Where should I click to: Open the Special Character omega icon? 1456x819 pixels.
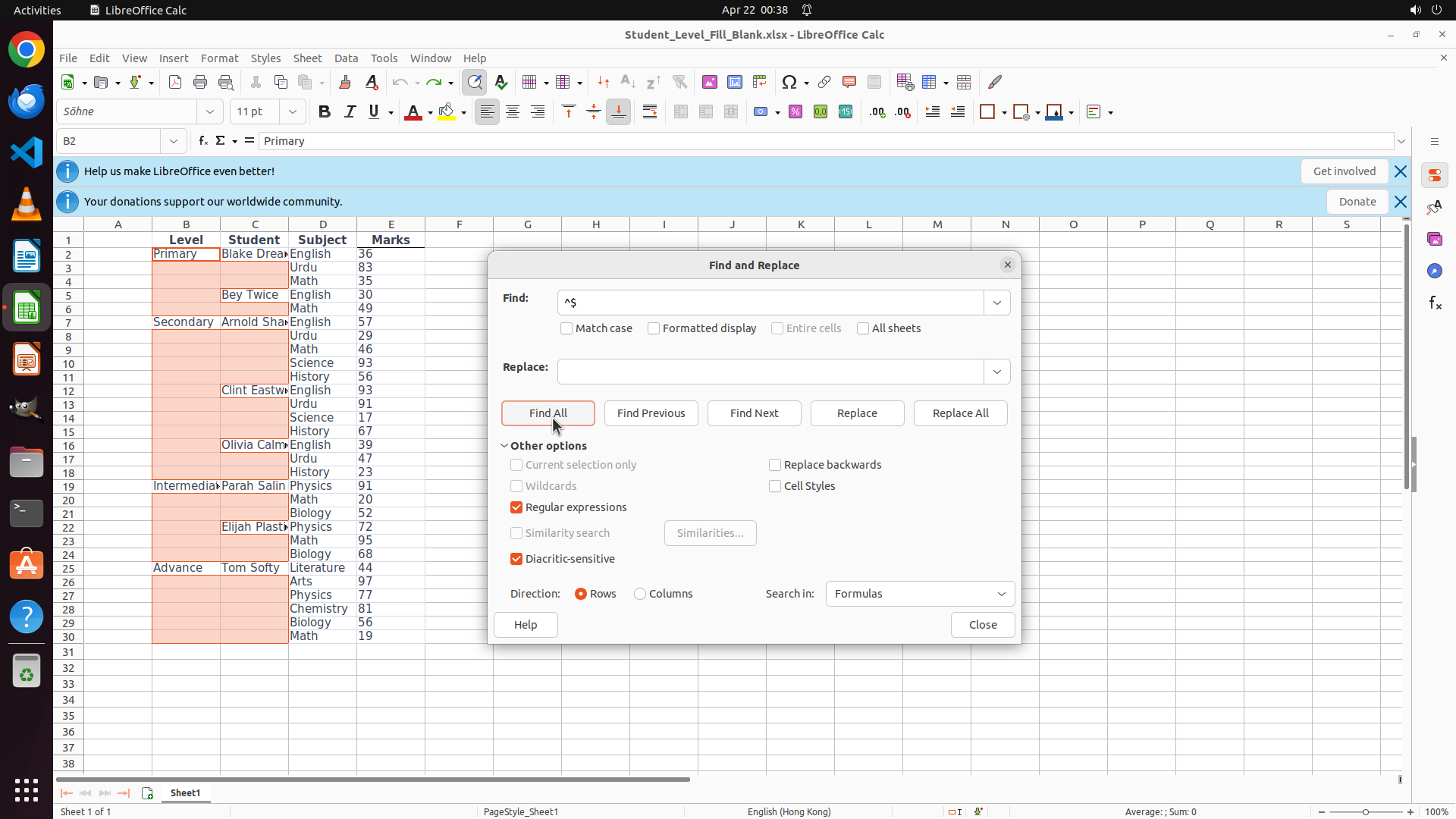click(x=789, y=82)
